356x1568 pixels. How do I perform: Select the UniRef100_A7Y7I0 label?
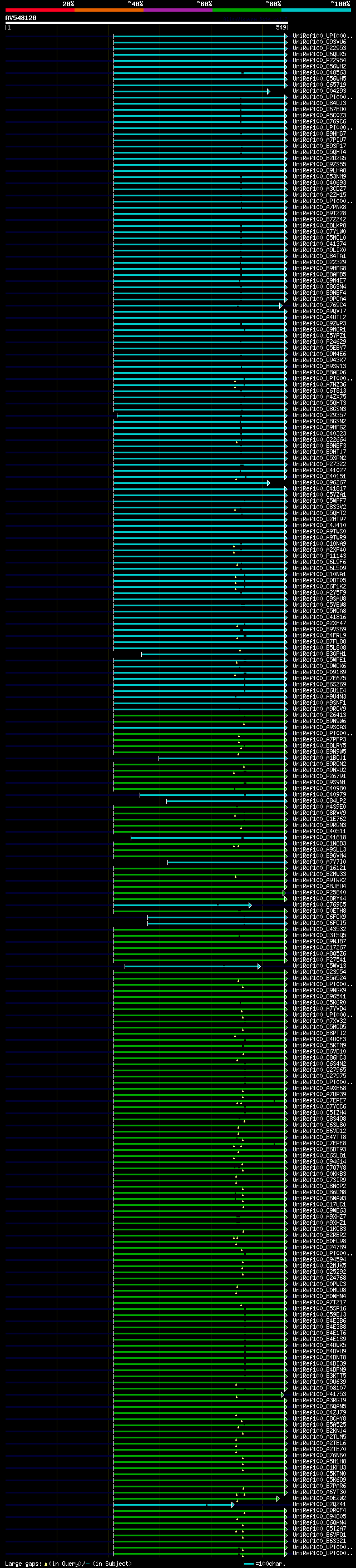pyautogui.click(x=319, y=862)
